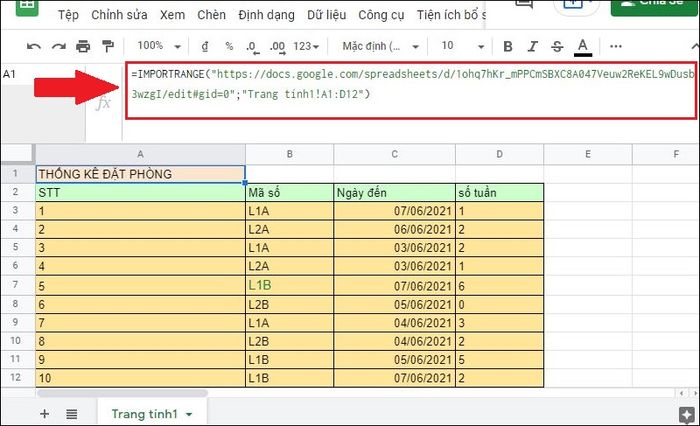
Task: Open the 100% zoom dropdown
Action: tap(159, 46)
